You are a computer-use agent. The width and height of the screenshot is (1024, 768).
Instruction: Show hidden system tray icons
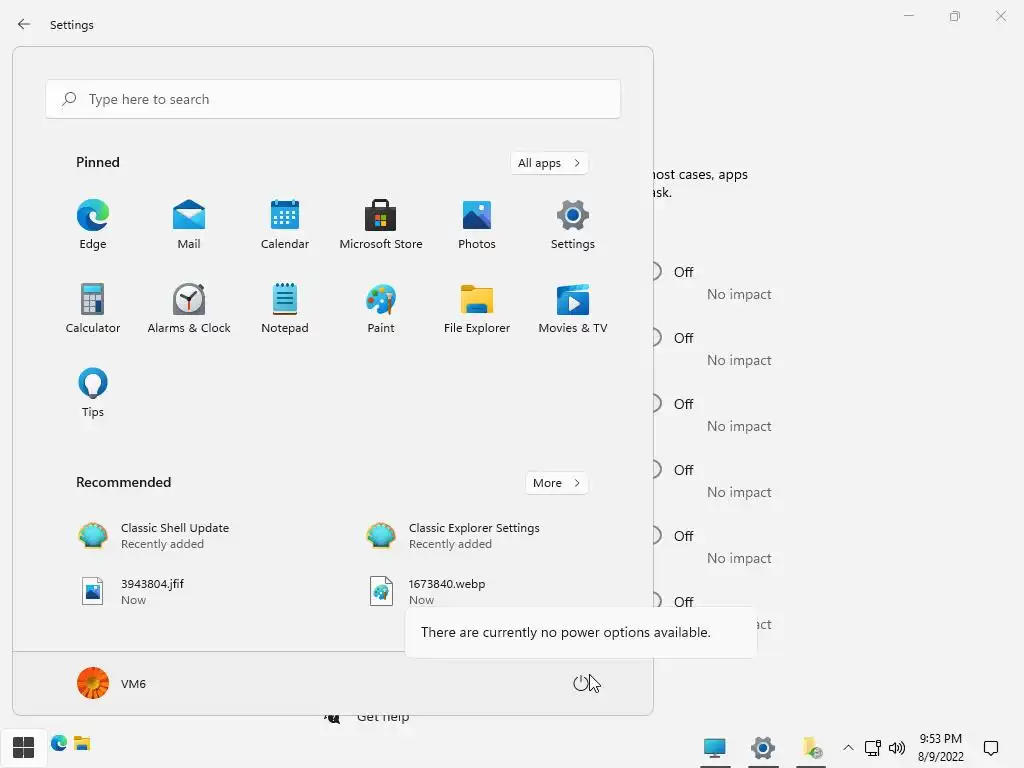pyautogui.click(x=848, y=748)
